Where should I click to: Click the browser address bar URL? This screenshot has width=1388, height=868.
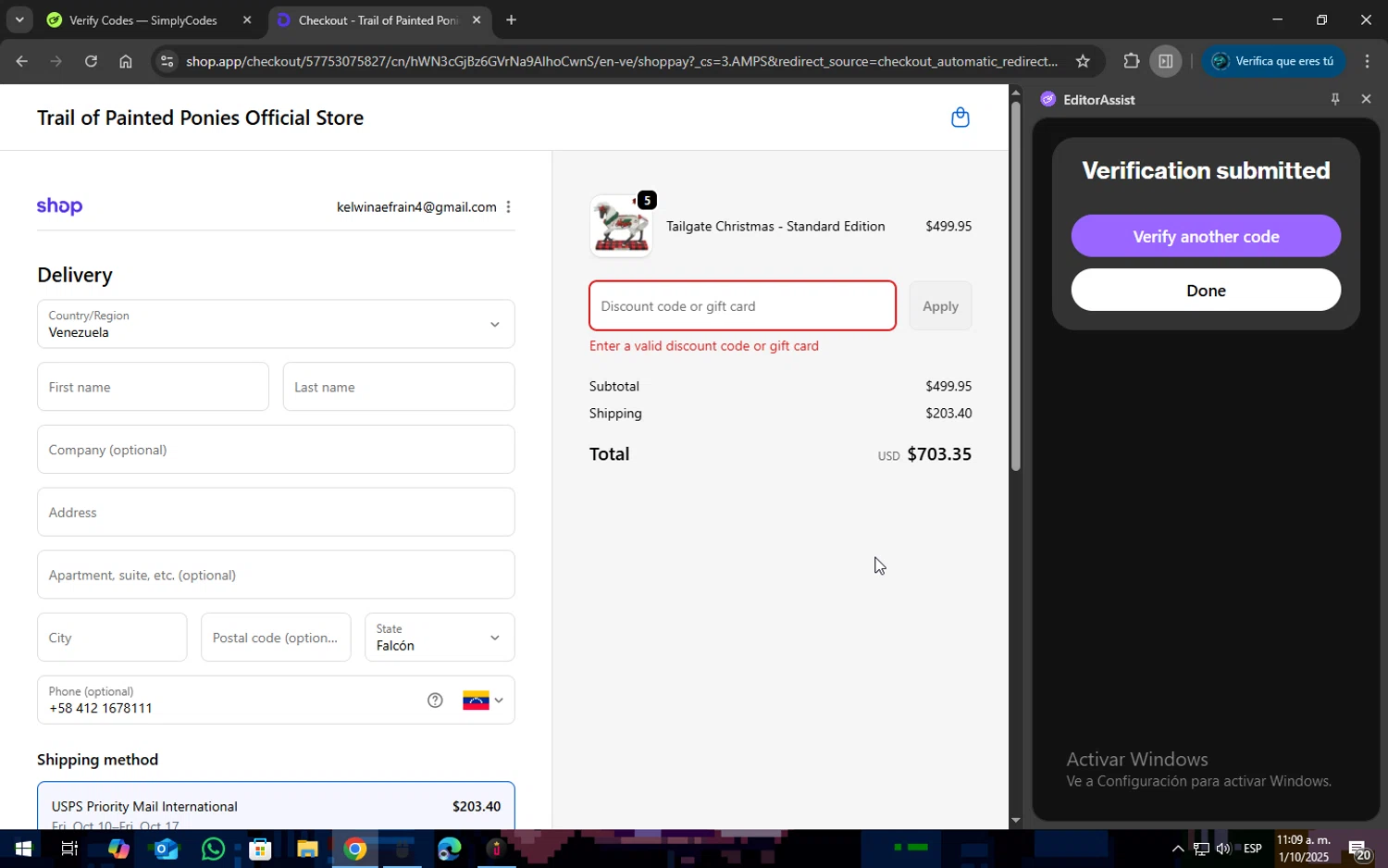(x=621, y=61)
